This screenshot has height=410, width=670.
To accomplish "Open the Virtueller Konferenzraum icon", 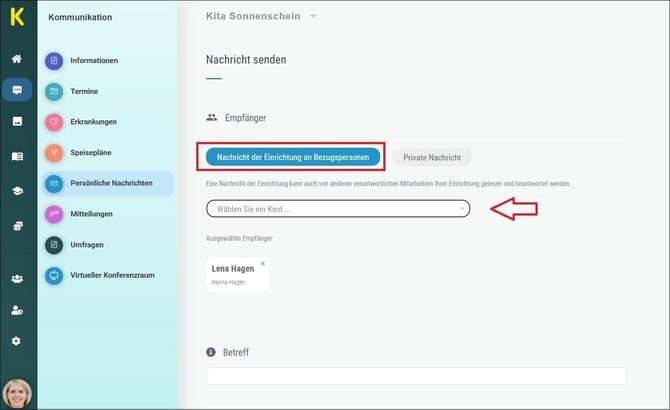I will 54,275.
